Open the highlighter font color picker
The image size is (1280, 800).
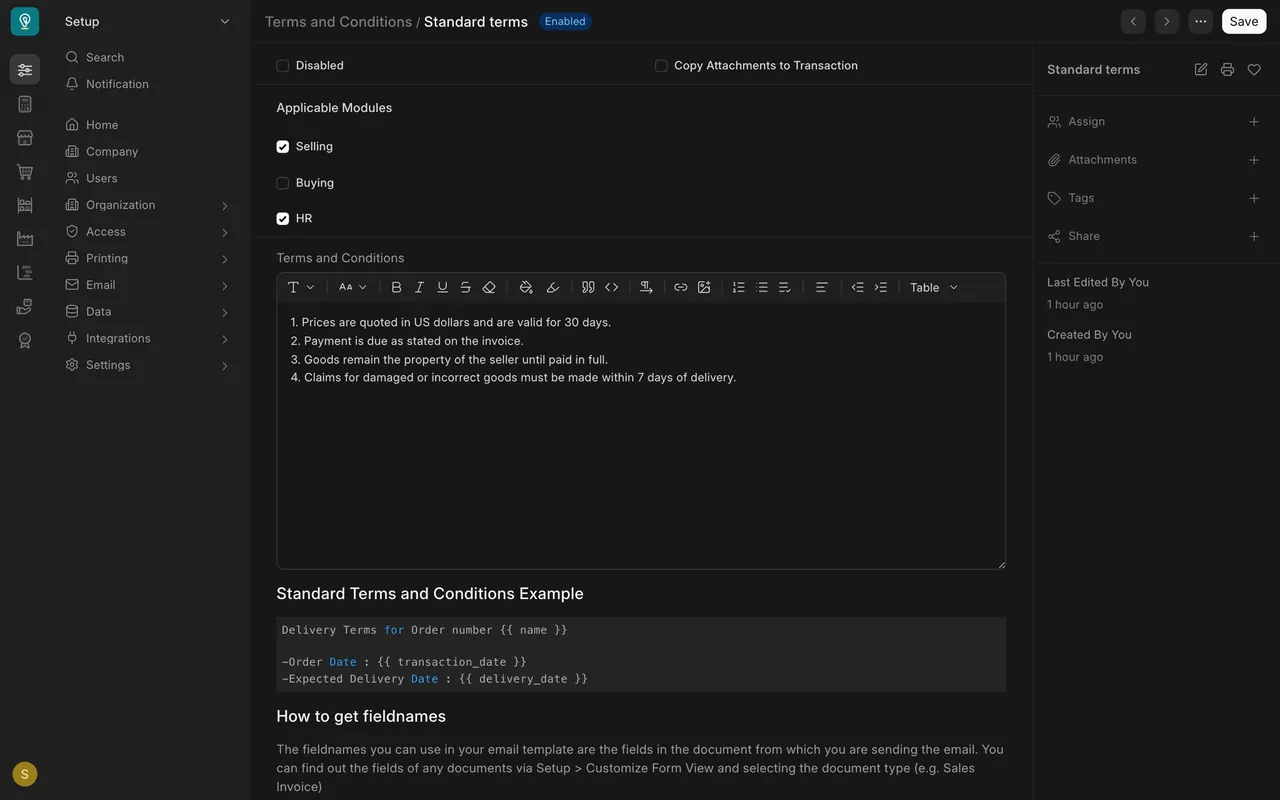pos(552,287)
